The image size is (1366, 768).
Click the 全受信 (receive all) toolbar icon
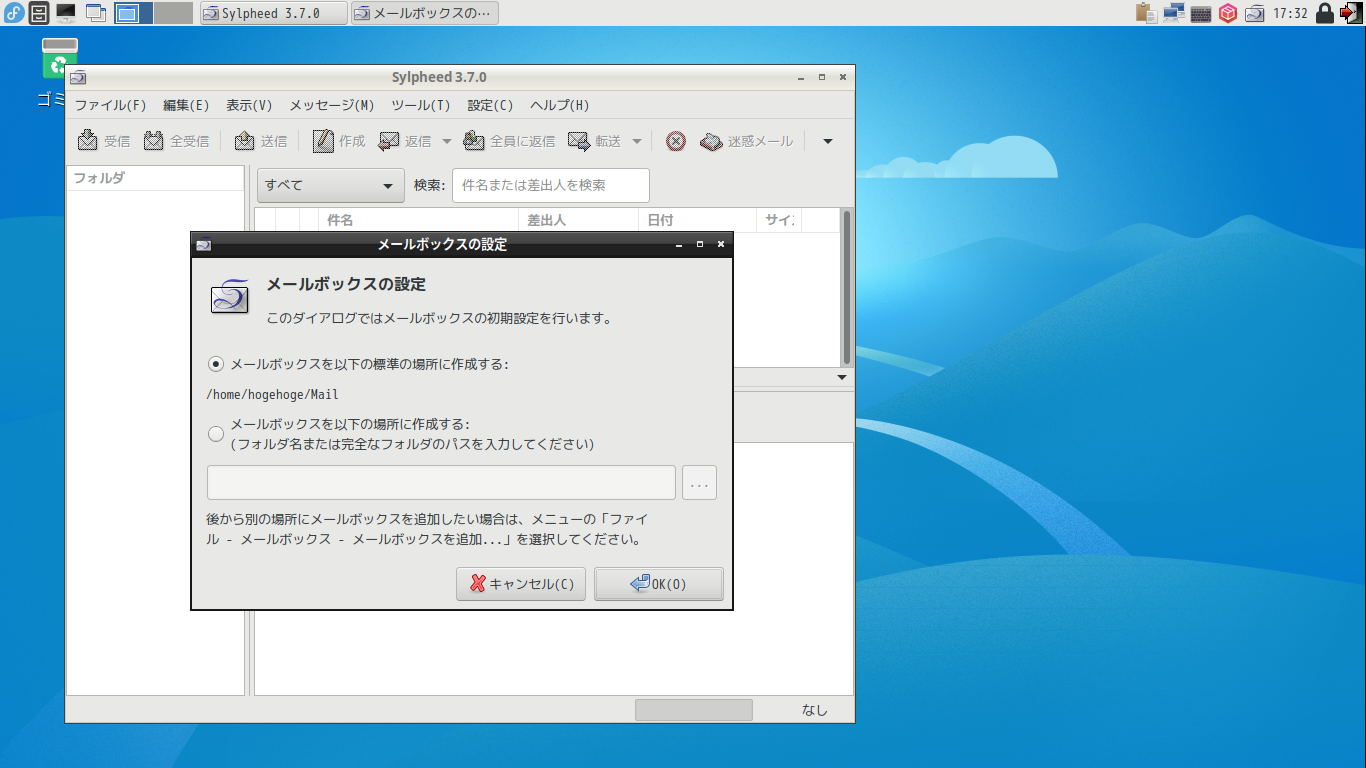pyautogui.click(x=153, y=141)
